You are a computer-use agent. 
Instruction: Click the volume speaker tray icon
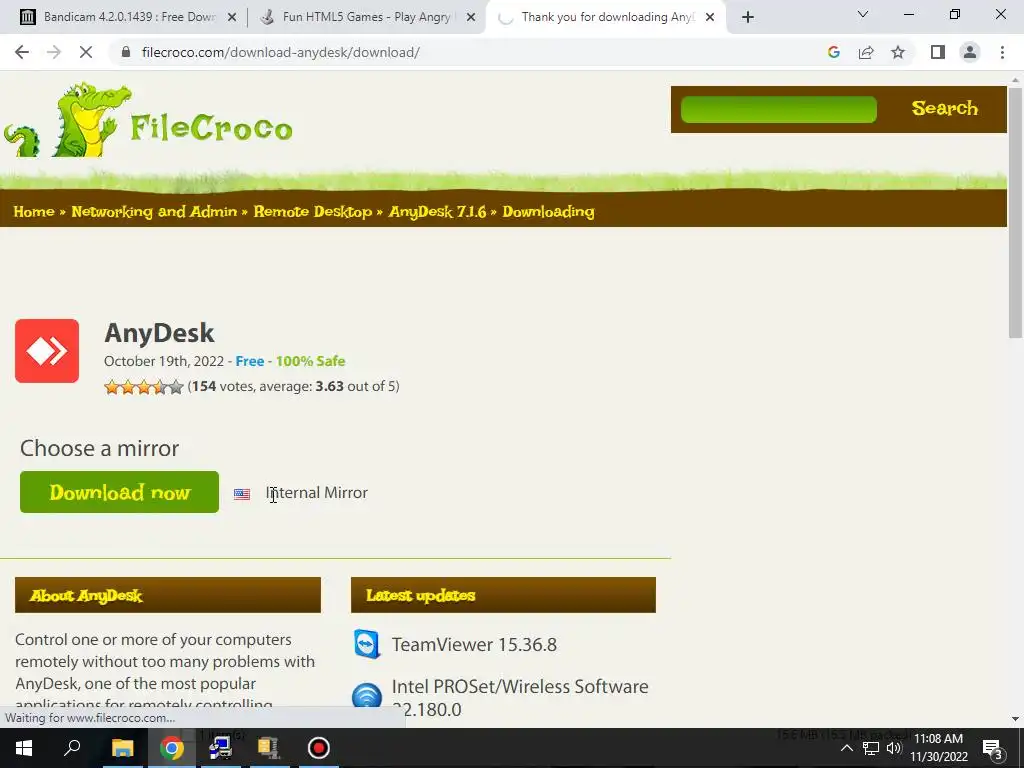894,748
